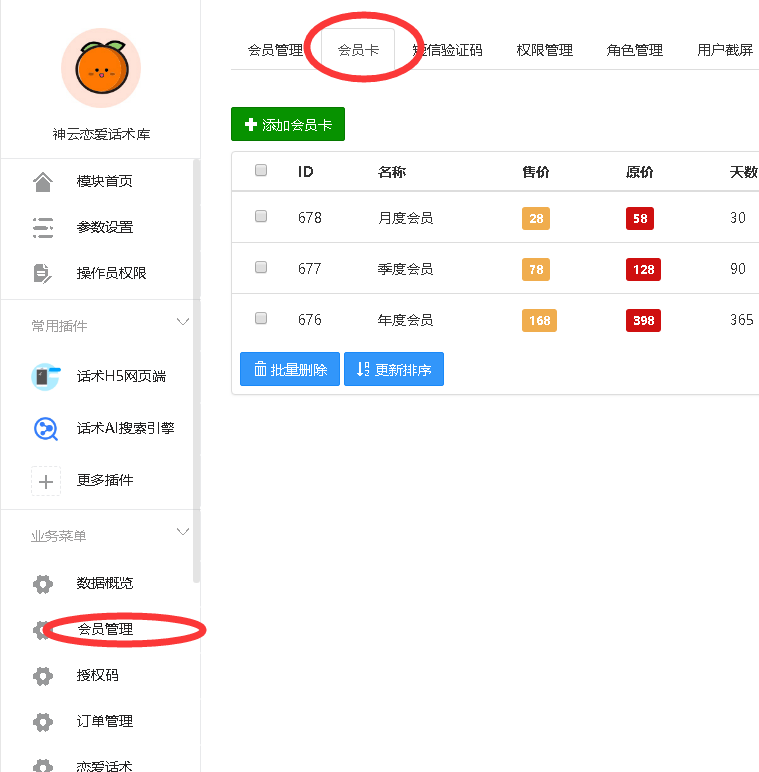This screenshot has width=759, height=772.
Task: Open 订单管理 in the sidebar
Action: click(x=105, y=721)
